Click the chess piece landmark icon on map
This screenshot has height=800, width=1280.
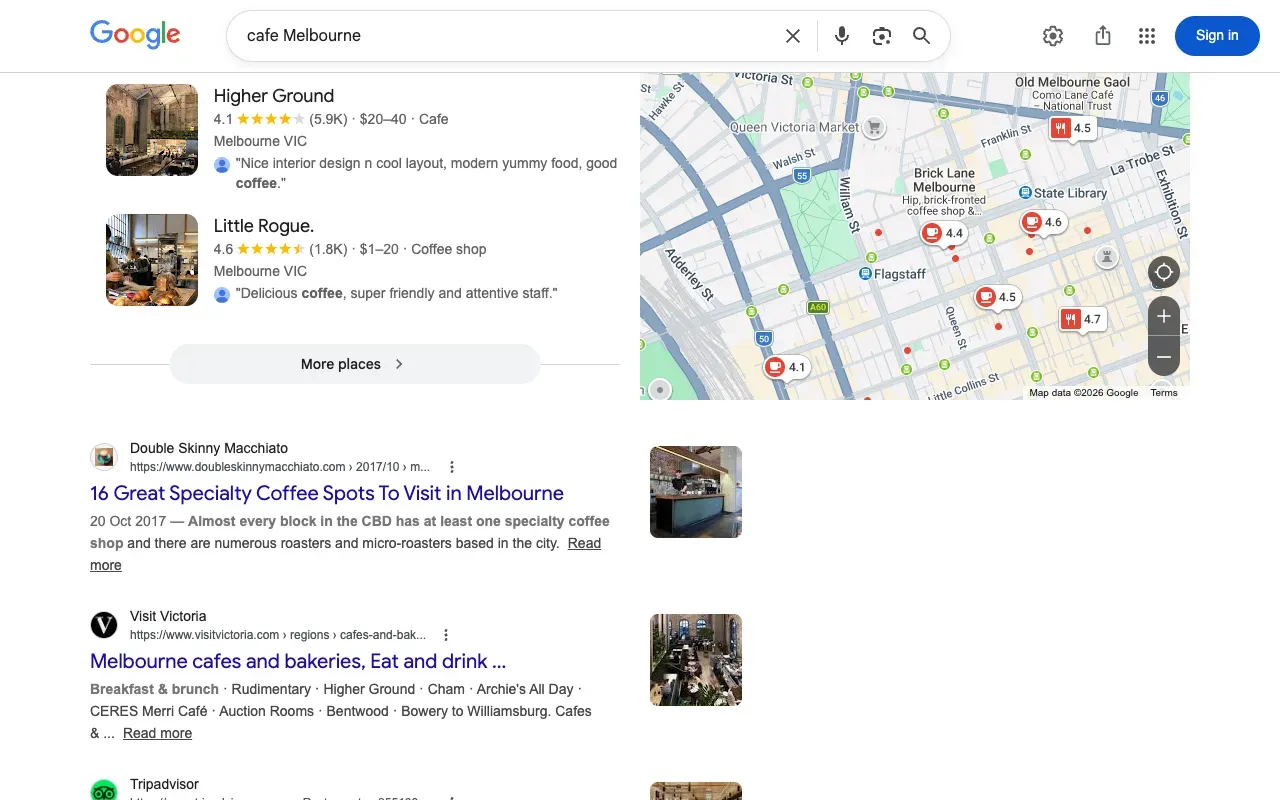pyautogui.click(x=1107, y=257)
